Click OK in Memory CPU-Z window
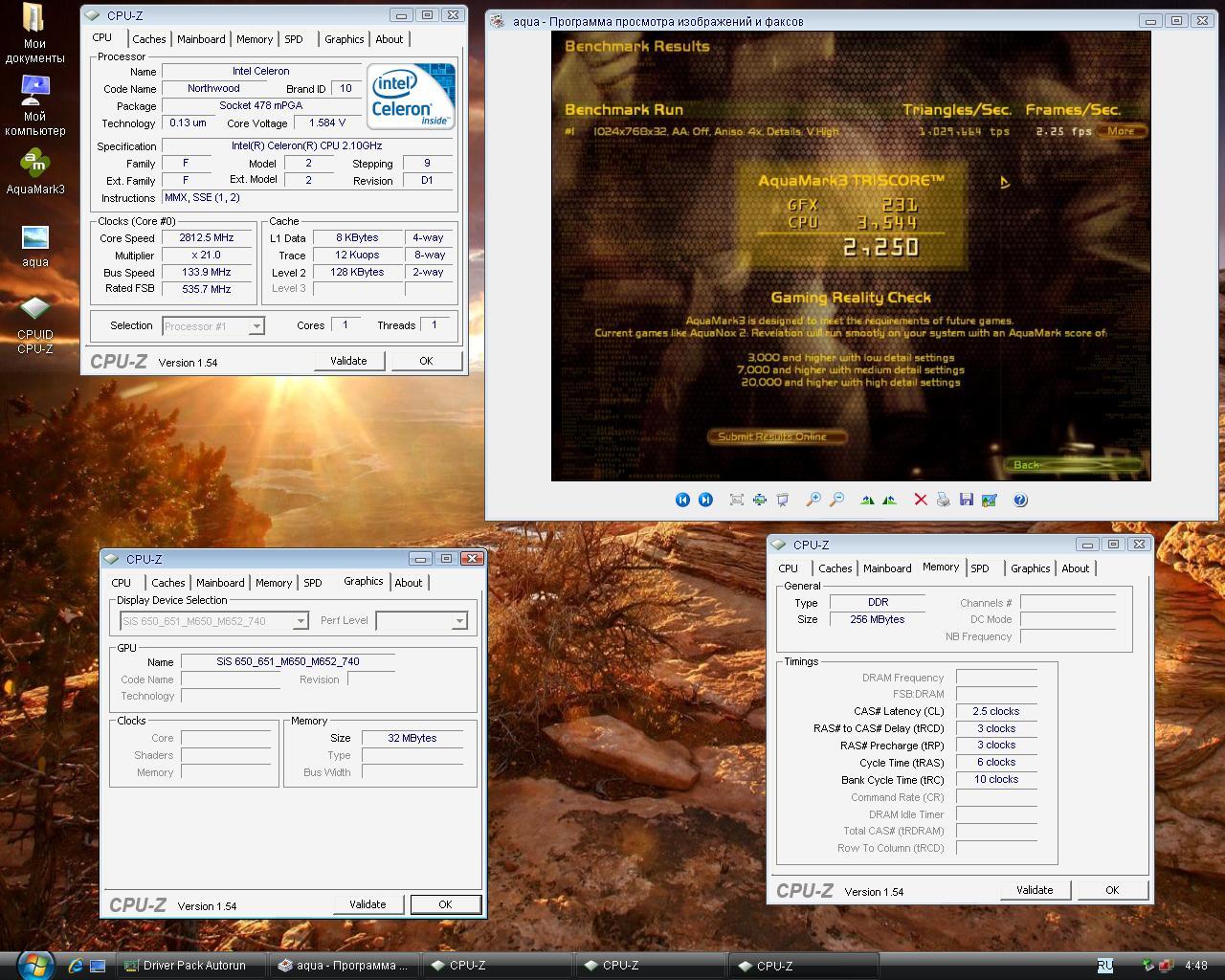Screen dimensions: 1225x980 pos(1112,890)
